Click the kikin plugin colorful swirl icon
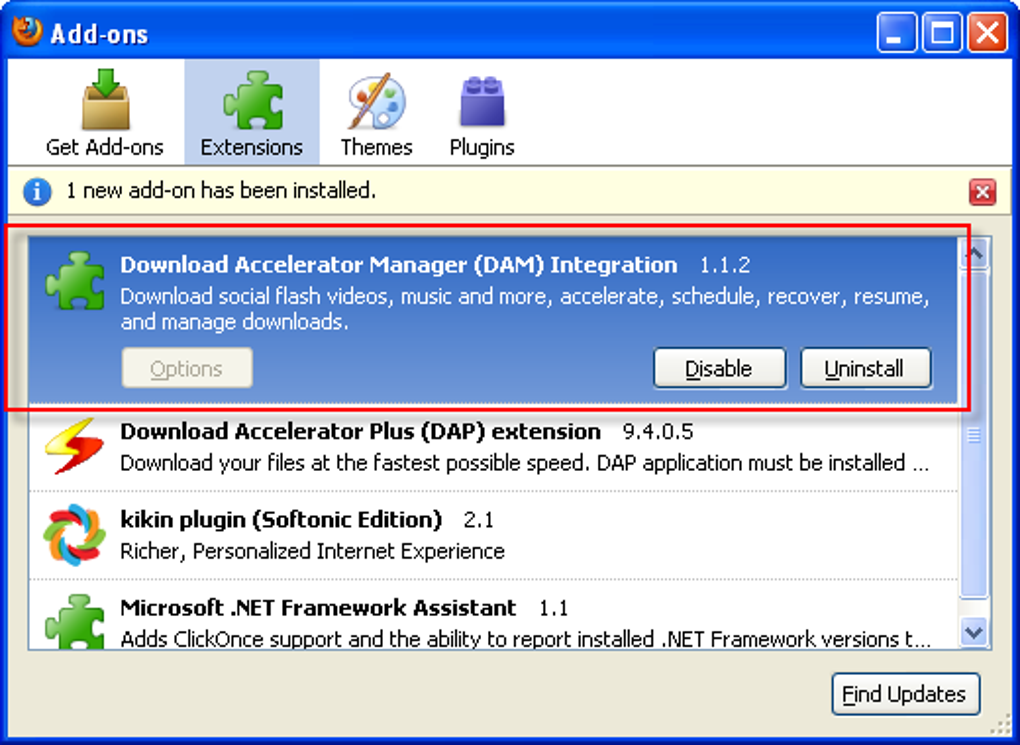Viewport: 1020px width, 745px height. 74,535
